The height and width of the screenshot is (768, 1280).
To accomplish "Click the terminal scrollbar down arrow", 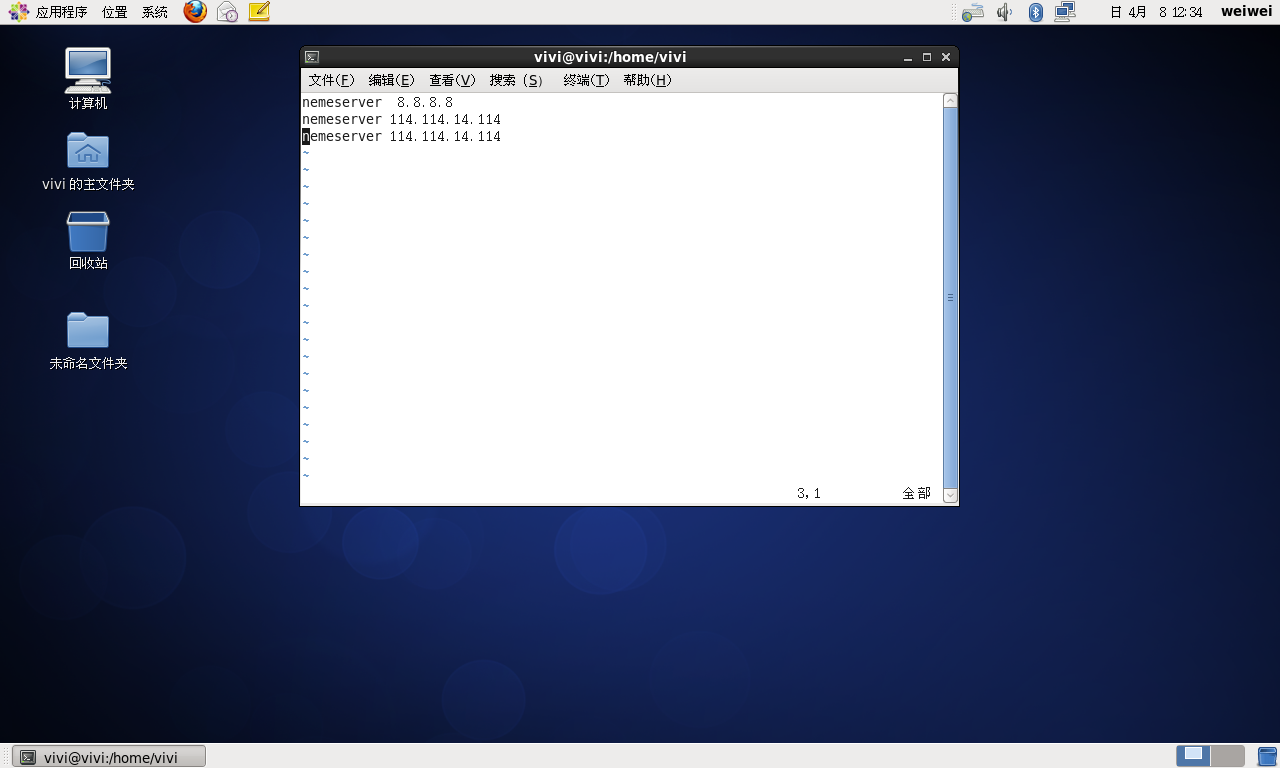I will coord(950,495).
